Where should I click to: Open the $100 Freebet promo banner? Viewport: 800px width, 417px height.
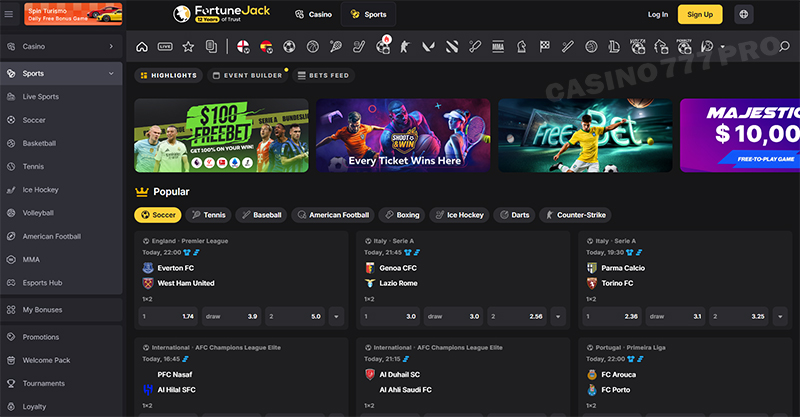[221, 135]
